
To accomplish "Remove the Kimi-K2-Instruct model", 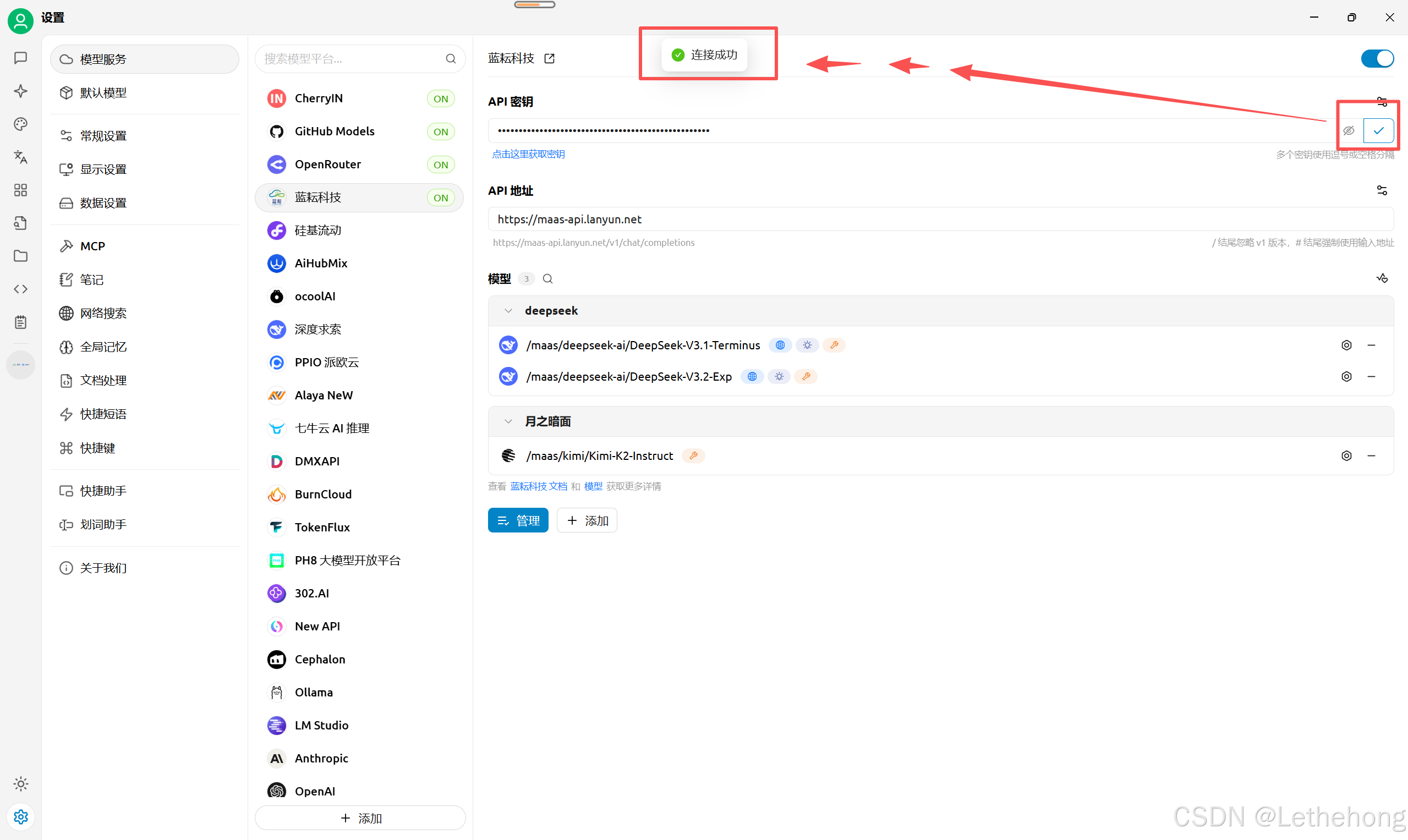I will click(1371, 455).
